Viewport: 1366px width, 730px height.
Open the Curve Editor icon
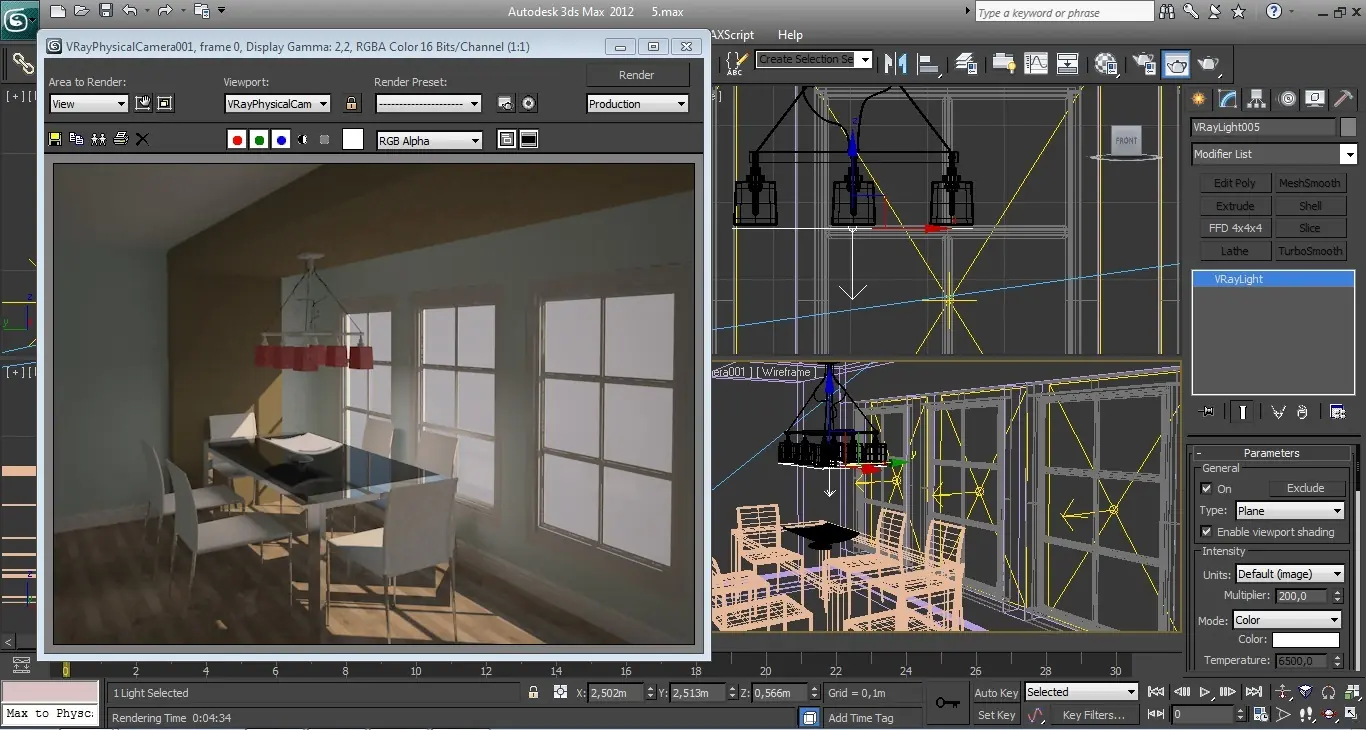tap(1035, 63)
